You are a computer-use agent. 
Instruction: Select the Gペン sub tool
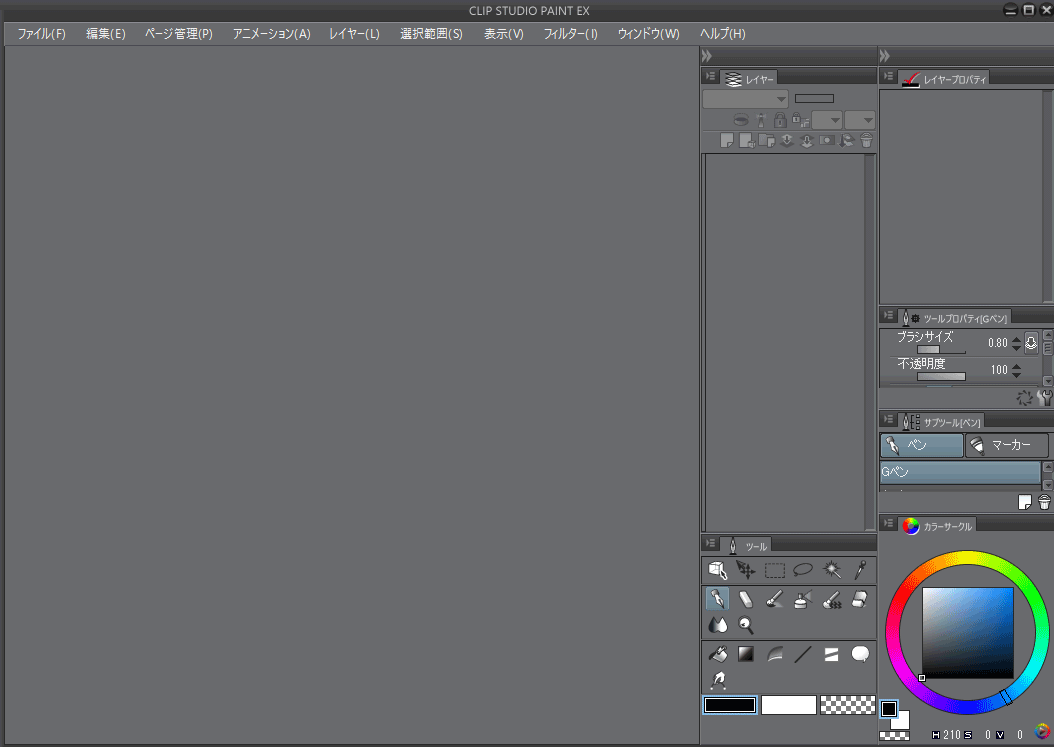coord(959,472)
